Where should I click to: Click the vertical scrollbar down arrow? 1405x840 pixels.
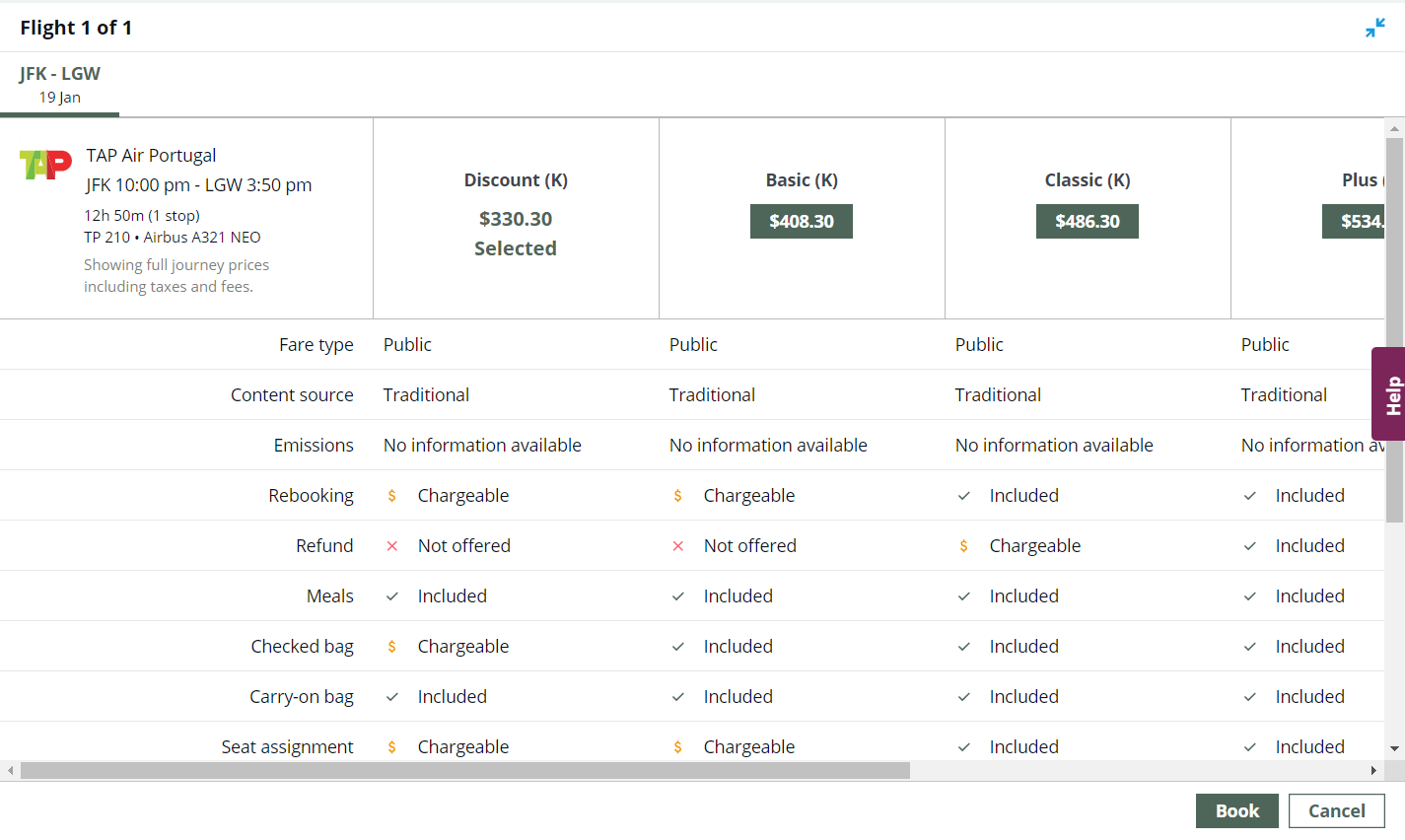(1394, 749)
